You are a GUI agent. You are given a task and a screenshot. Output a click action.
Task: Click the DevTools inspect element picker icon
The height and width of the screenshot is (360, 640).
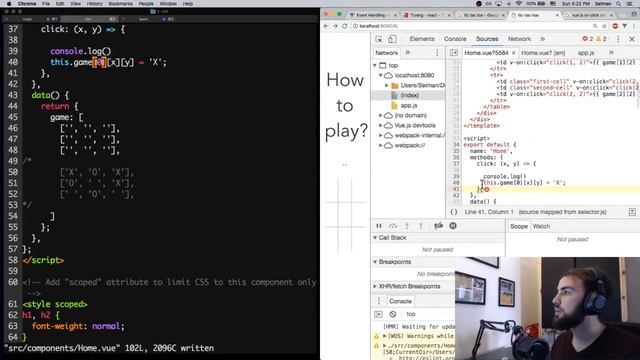(x=379, y=39)
